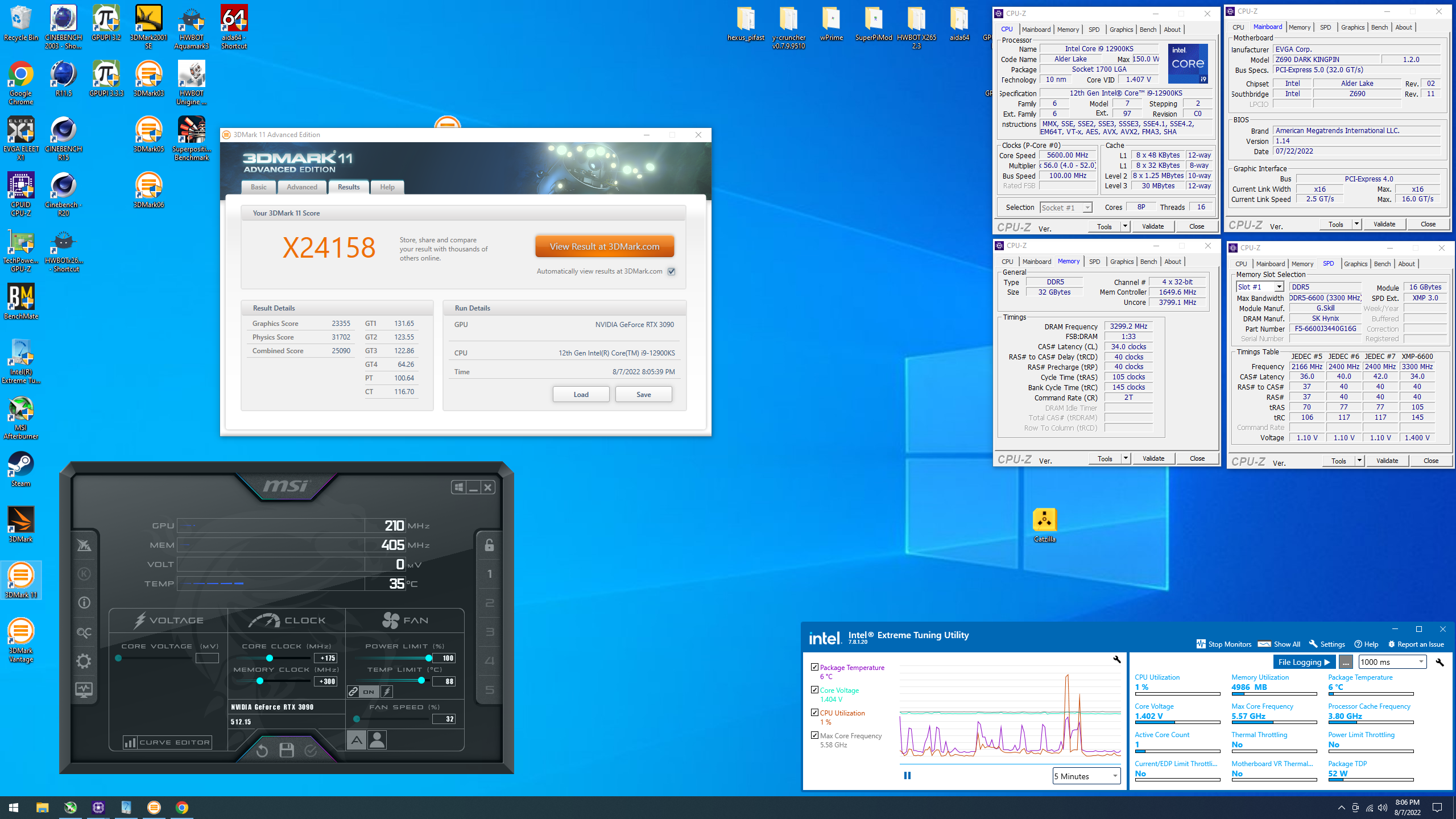Expand Tools arrow in CPU-Z Mainboard window
1456x819 pixels.
(x=1356, y=224)
